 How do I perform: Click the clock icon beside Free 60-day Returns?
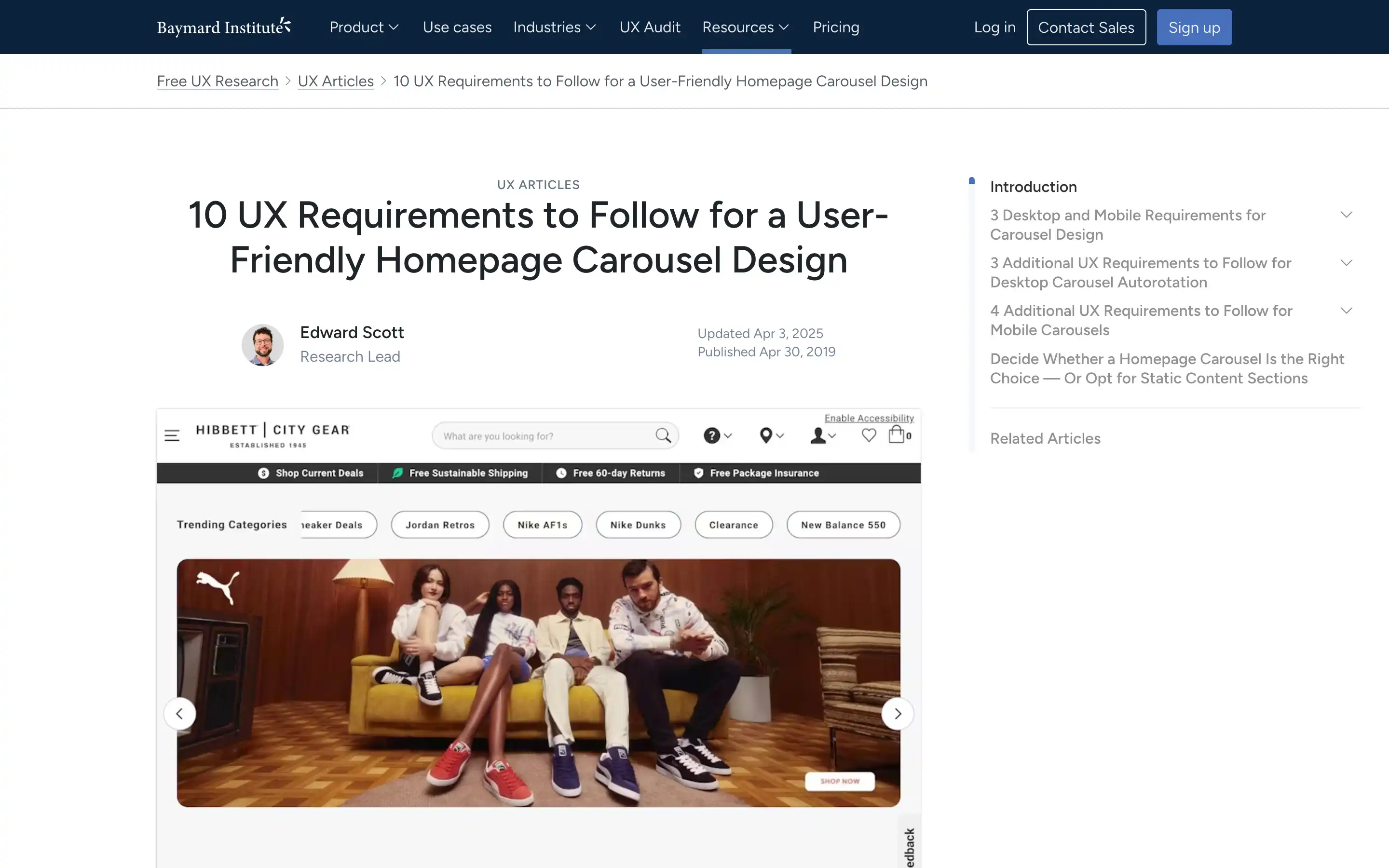click(x=561, y=473)
